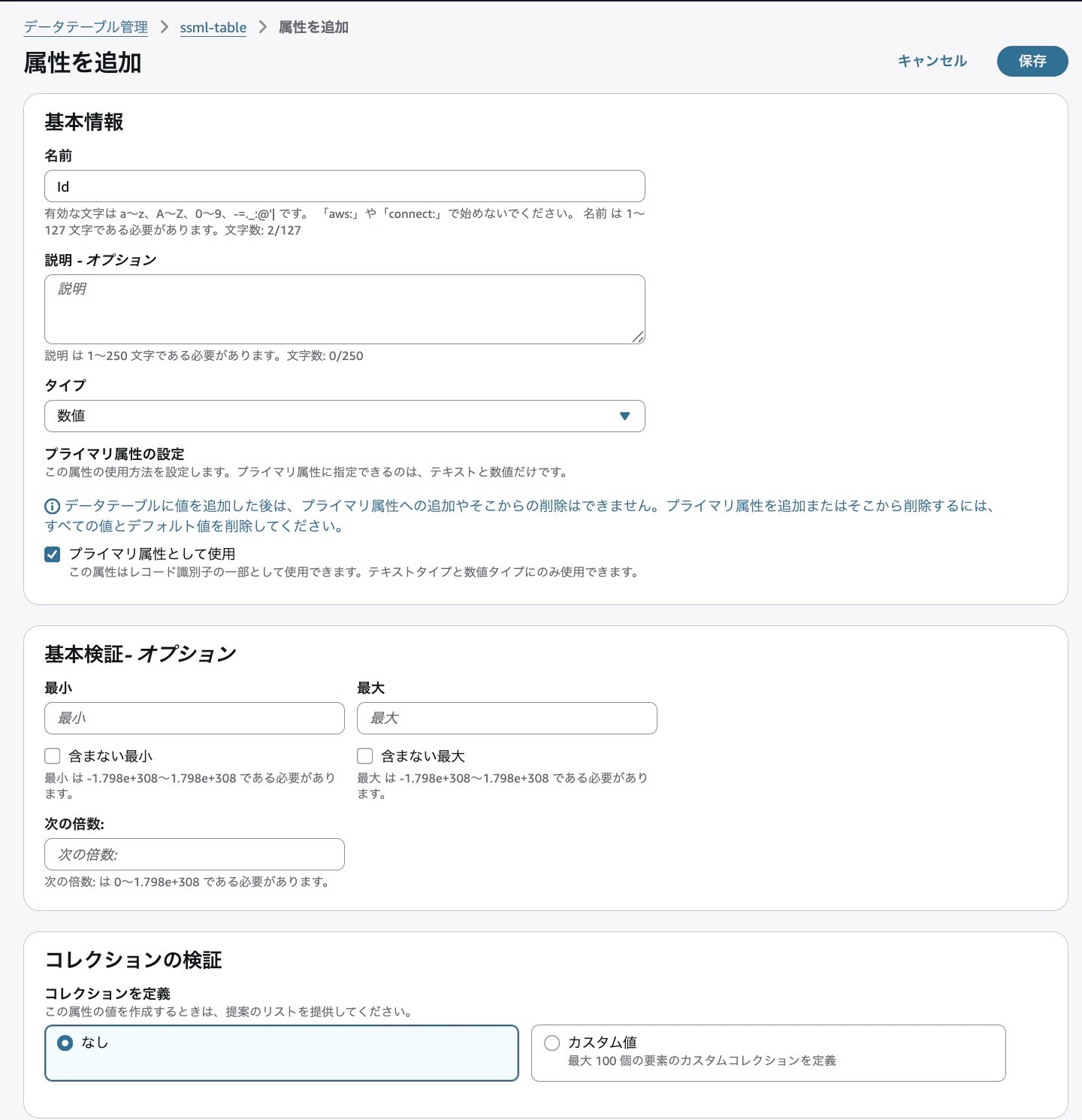Enable 含まない最大 checkbox

[365, 756]
